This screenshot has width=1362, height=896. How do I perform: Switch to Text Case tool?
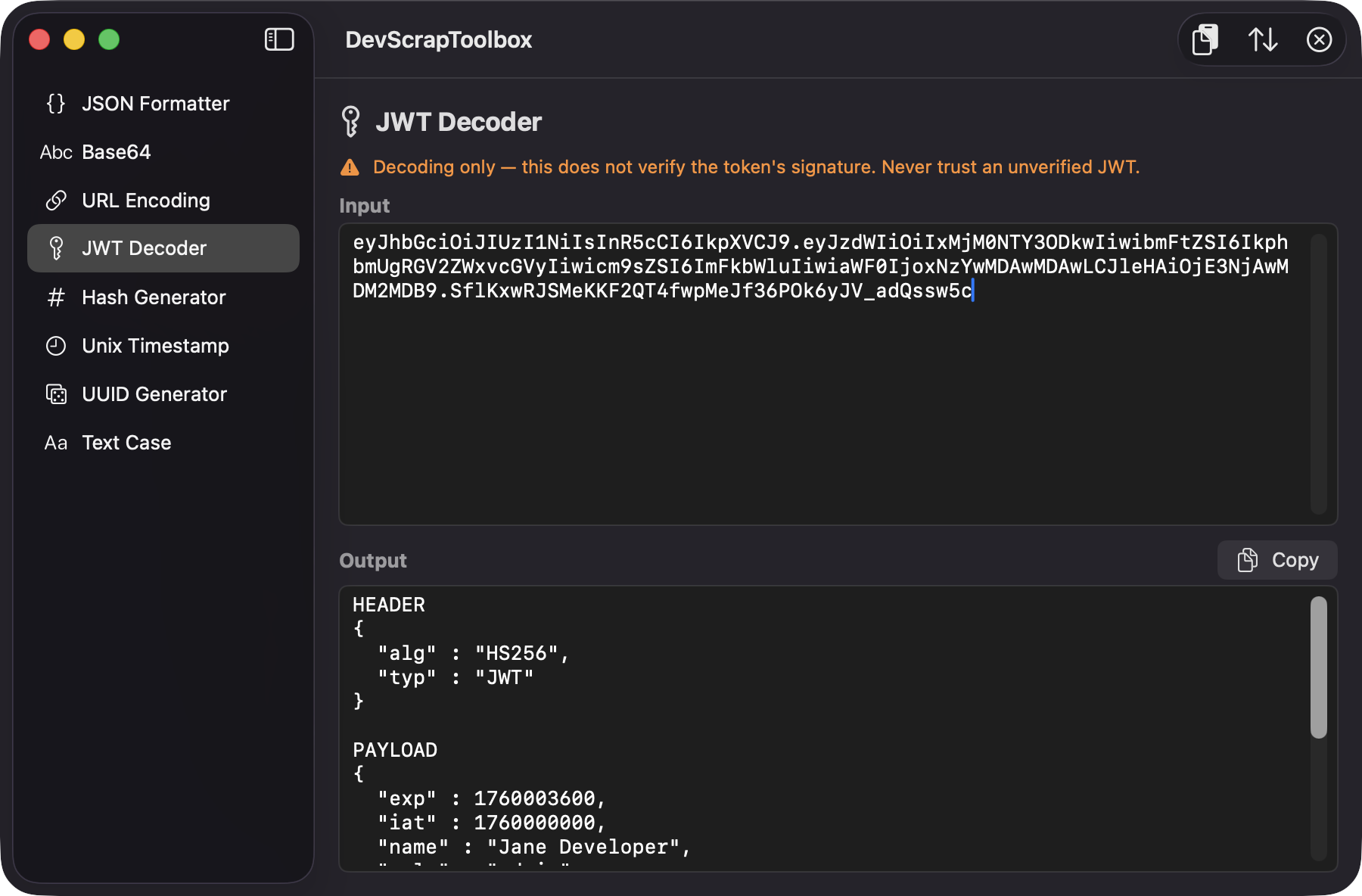(x=163, y=443)
